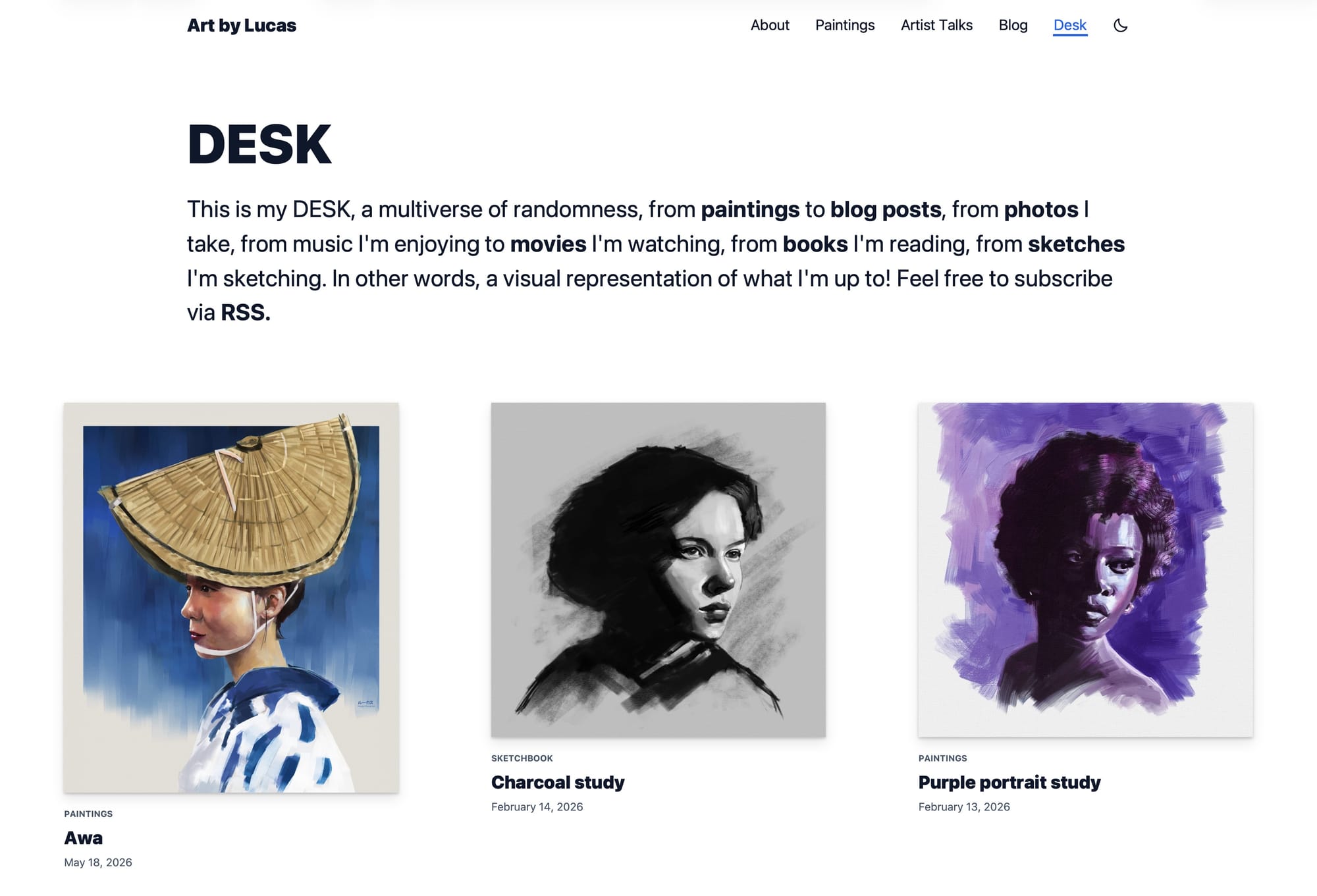Click the books link in the paragraph
The height and width of the screenshot is (896, 1317).
(815, 244)
